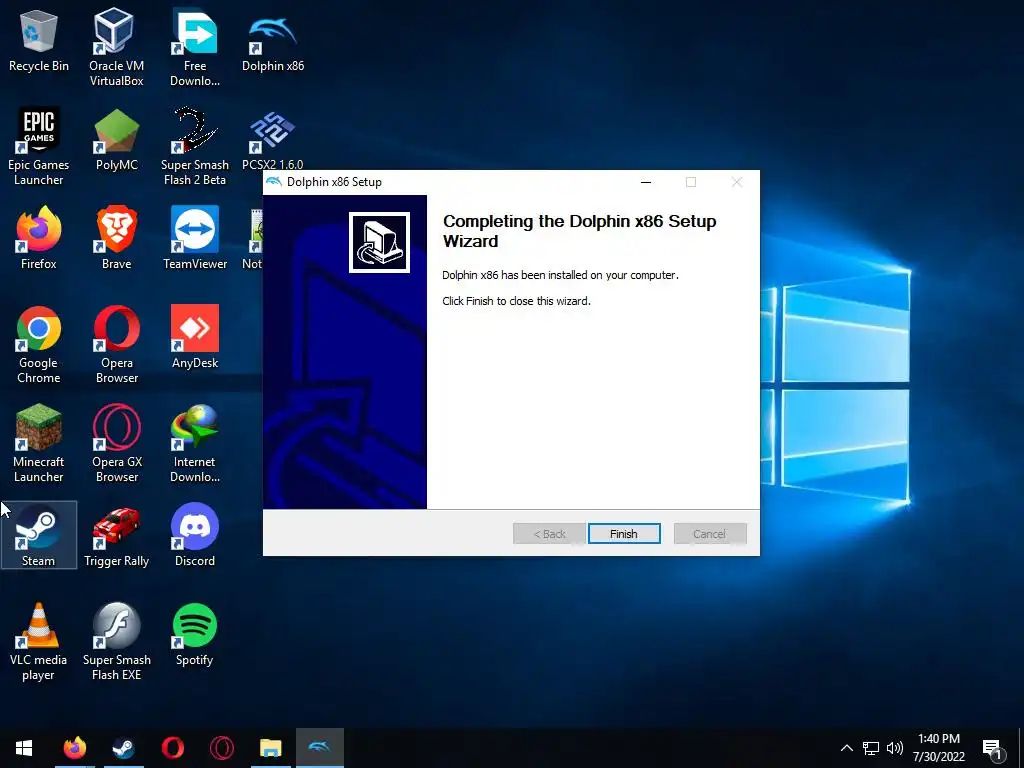Select the TeamViewer desktop shortcut
Viewport: 1024px width, 768px height.
[195, 239]
